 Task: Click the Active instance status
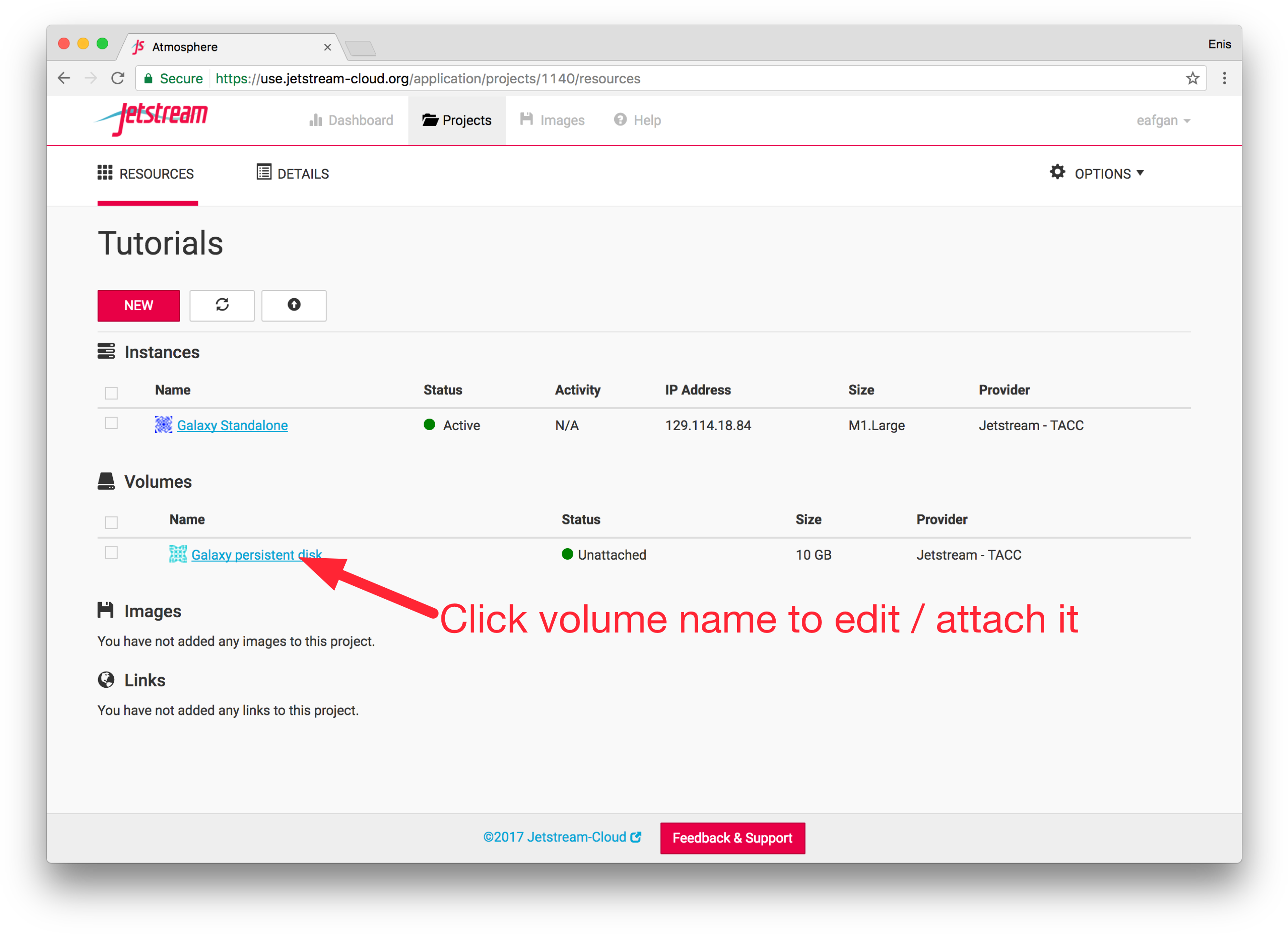(451, 425)
